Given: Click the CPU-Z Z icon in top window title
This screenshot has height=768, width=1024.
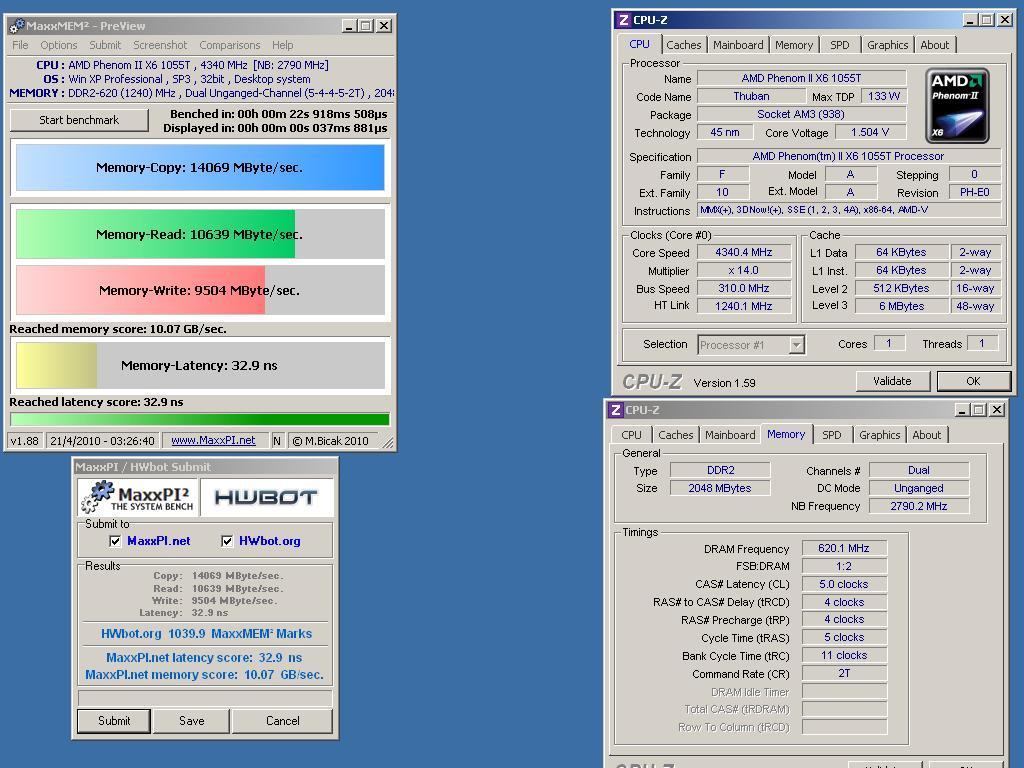Looking at the screenshot, I should pyautogui.click(x=624, y=20).
